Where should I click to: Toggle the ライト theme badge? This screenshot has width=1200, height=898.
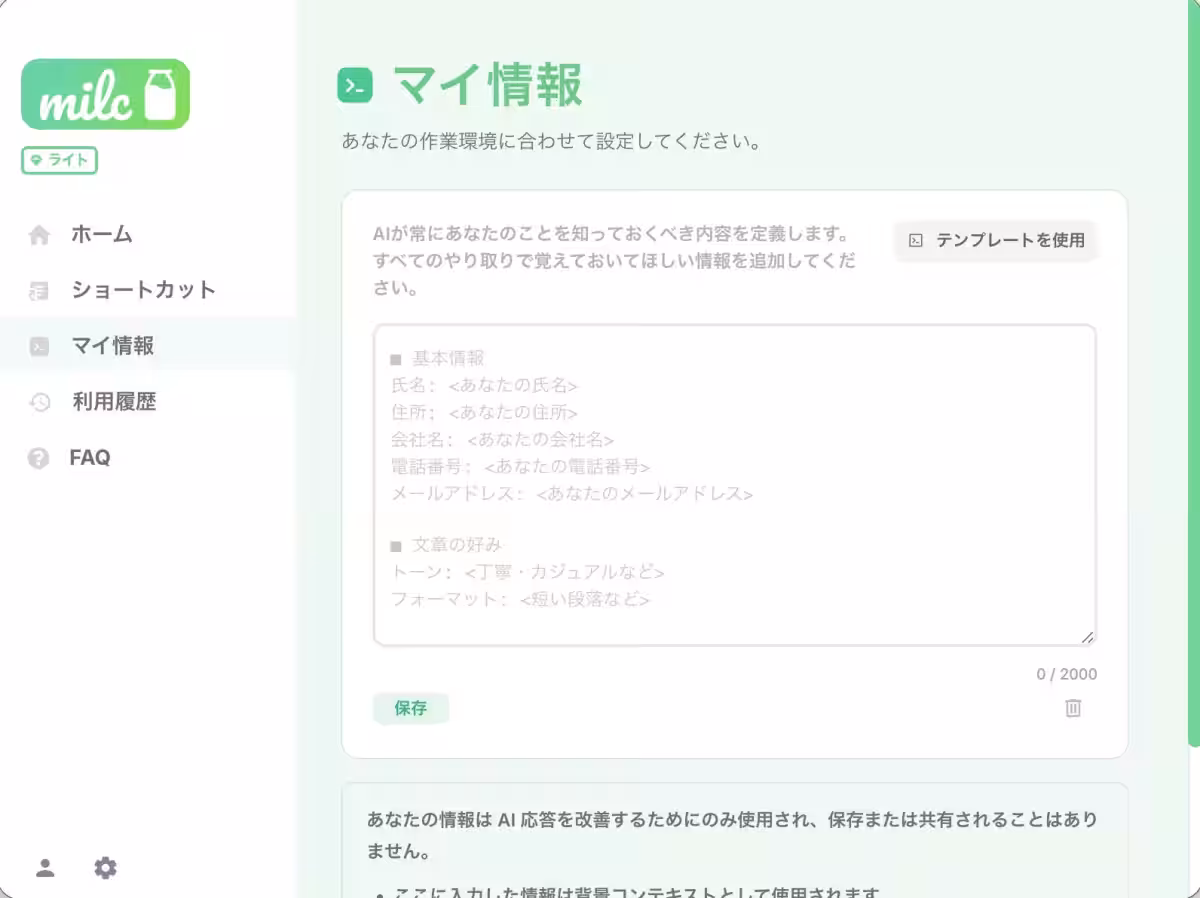point(59,160)
